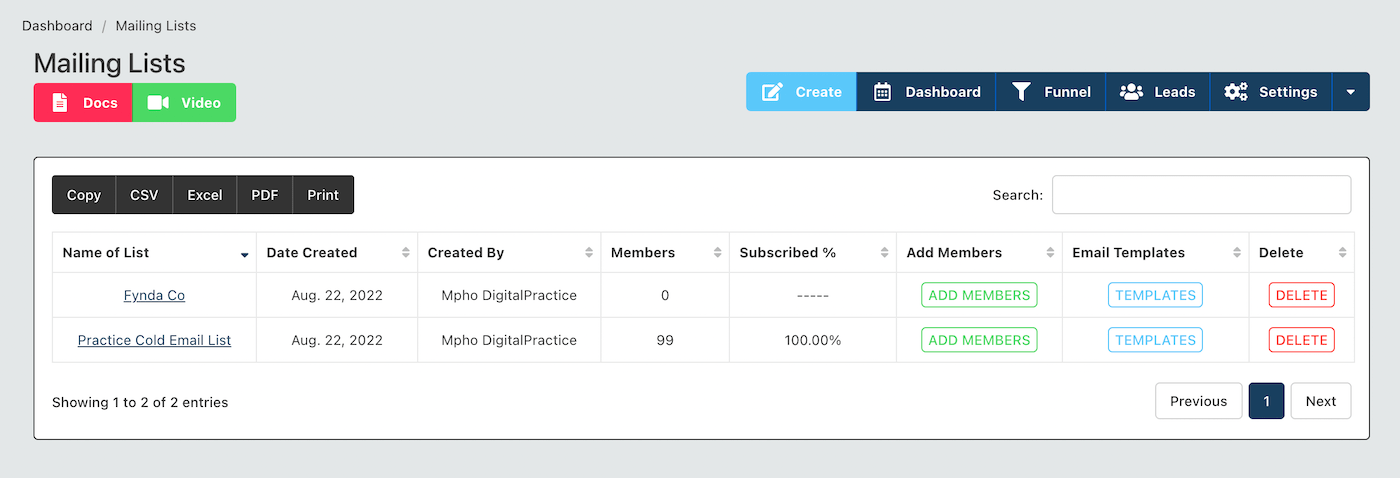1400x478 pixels.
Task: Open the Fynda Co list link
Action: (154, 295)
